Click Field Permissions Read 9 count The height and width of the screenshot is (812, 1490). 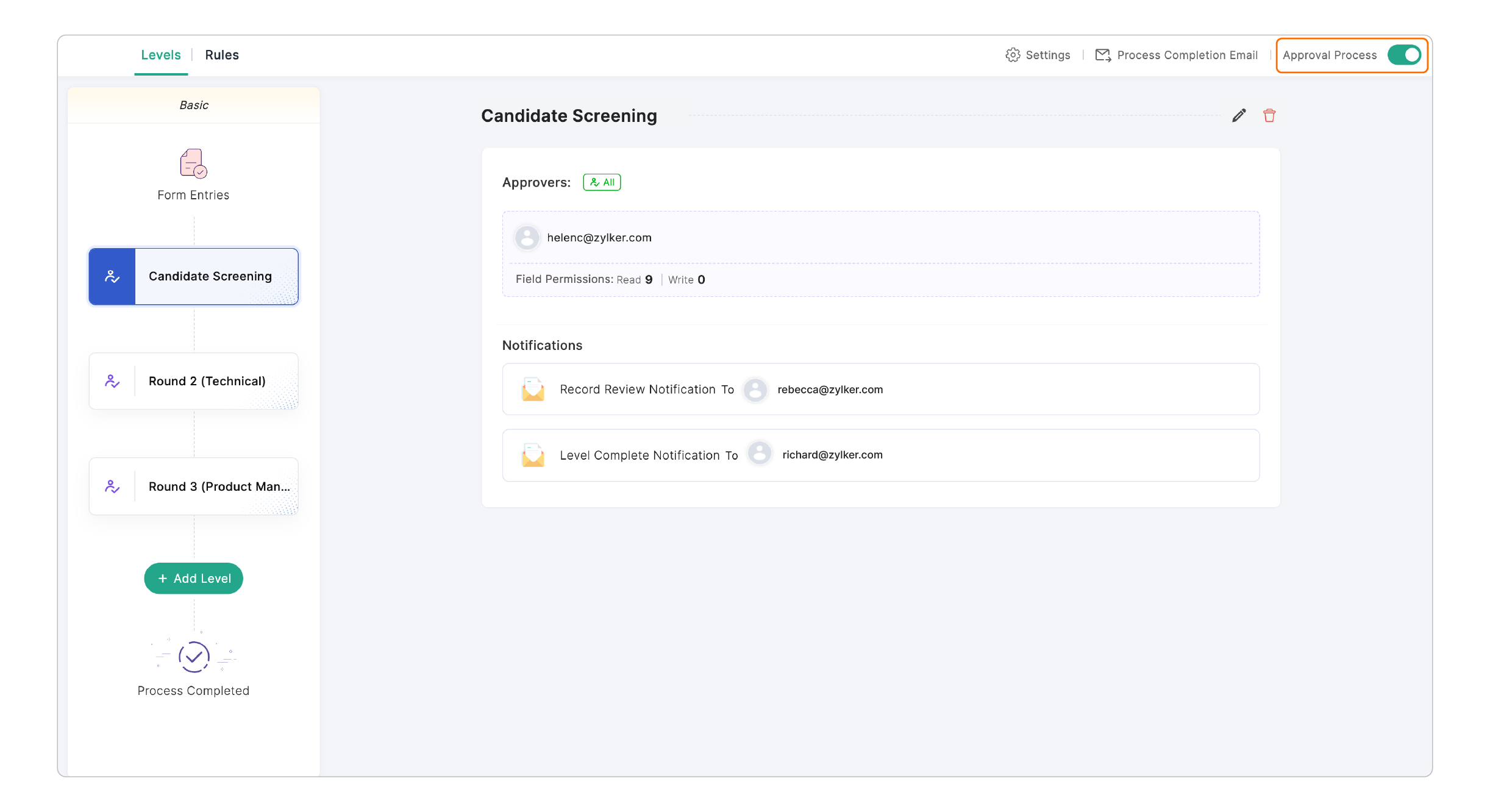point(648,280)
